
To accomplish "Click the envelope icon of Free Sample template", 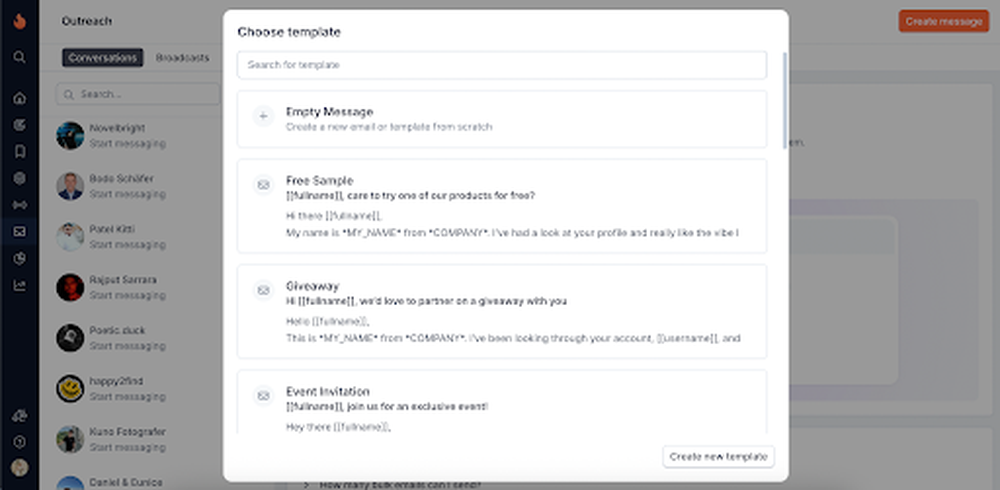I will [x=263, y=185].
